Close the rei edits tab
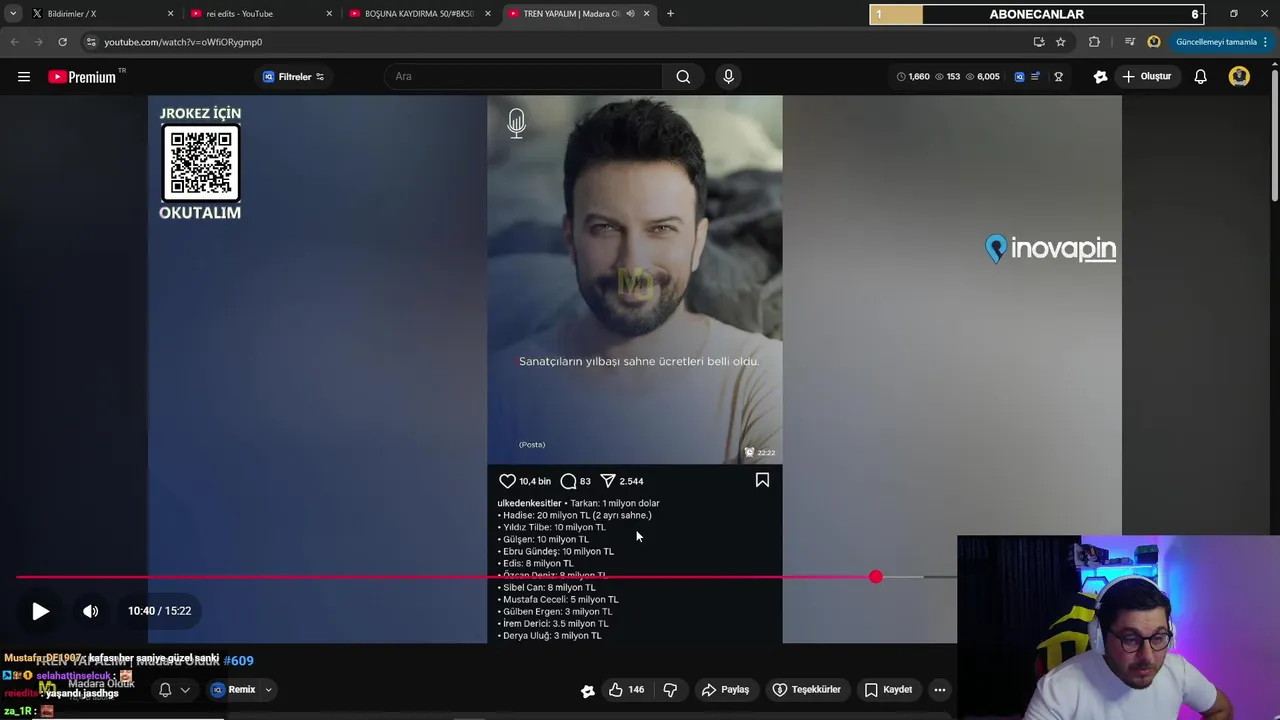This screenshot has height=720, width=1280. tap(329, 14)
